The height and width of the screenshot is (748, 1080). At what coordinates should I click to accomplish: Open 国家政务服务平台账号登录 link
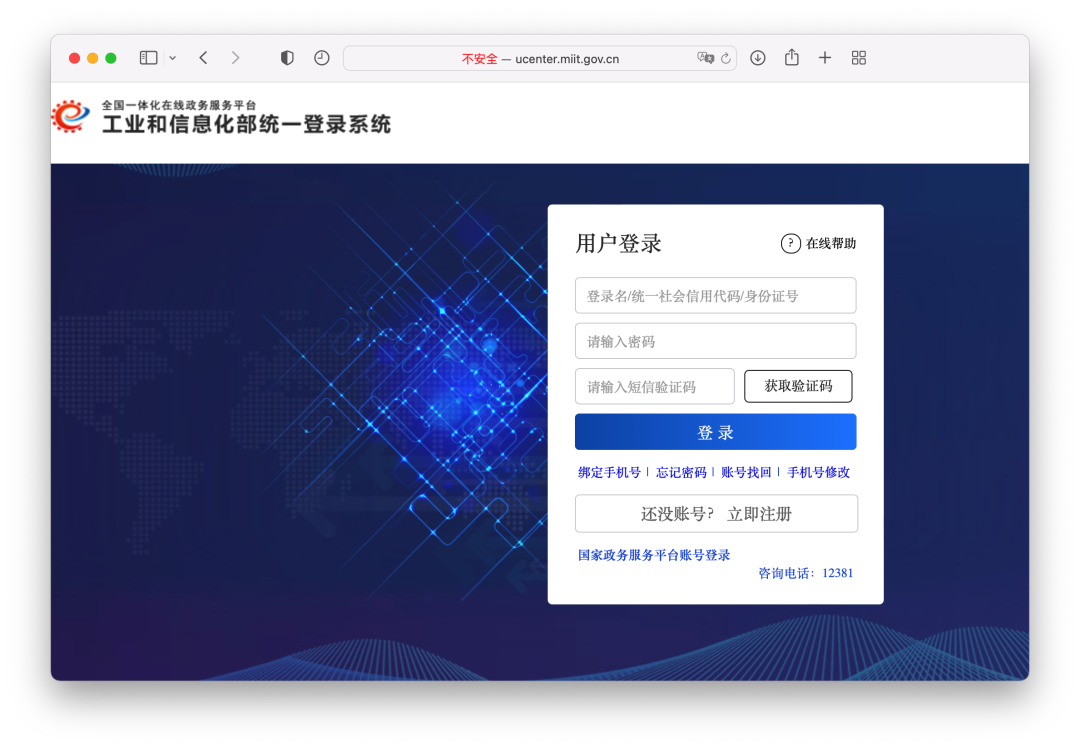[654, 555]
